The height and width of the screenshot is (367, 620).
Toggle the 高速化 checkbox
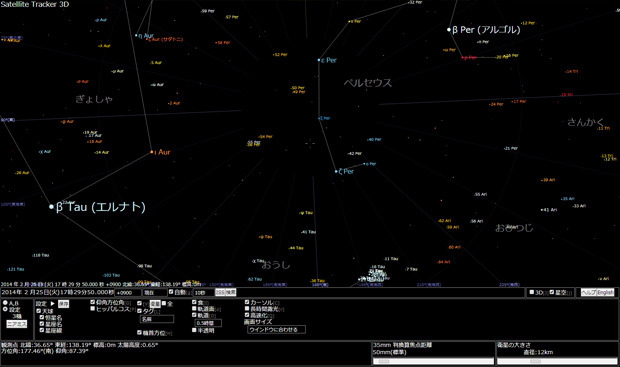[247, 315]
